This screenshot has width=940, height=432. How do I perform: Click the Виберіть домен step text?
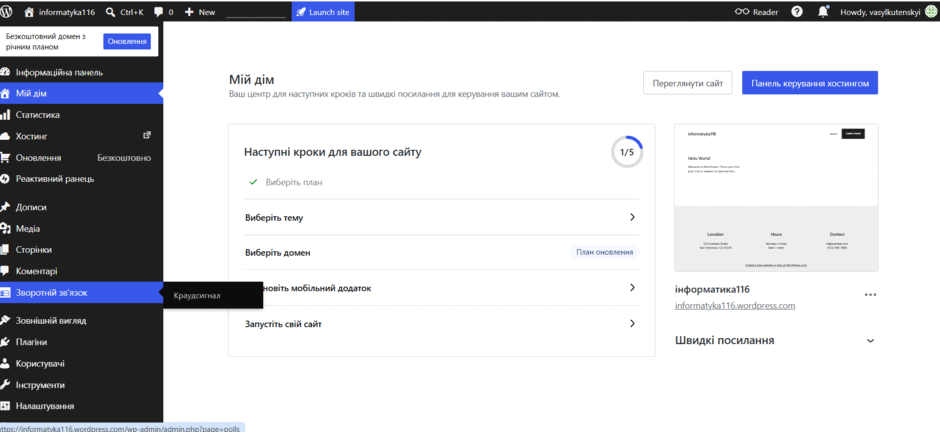278,253
